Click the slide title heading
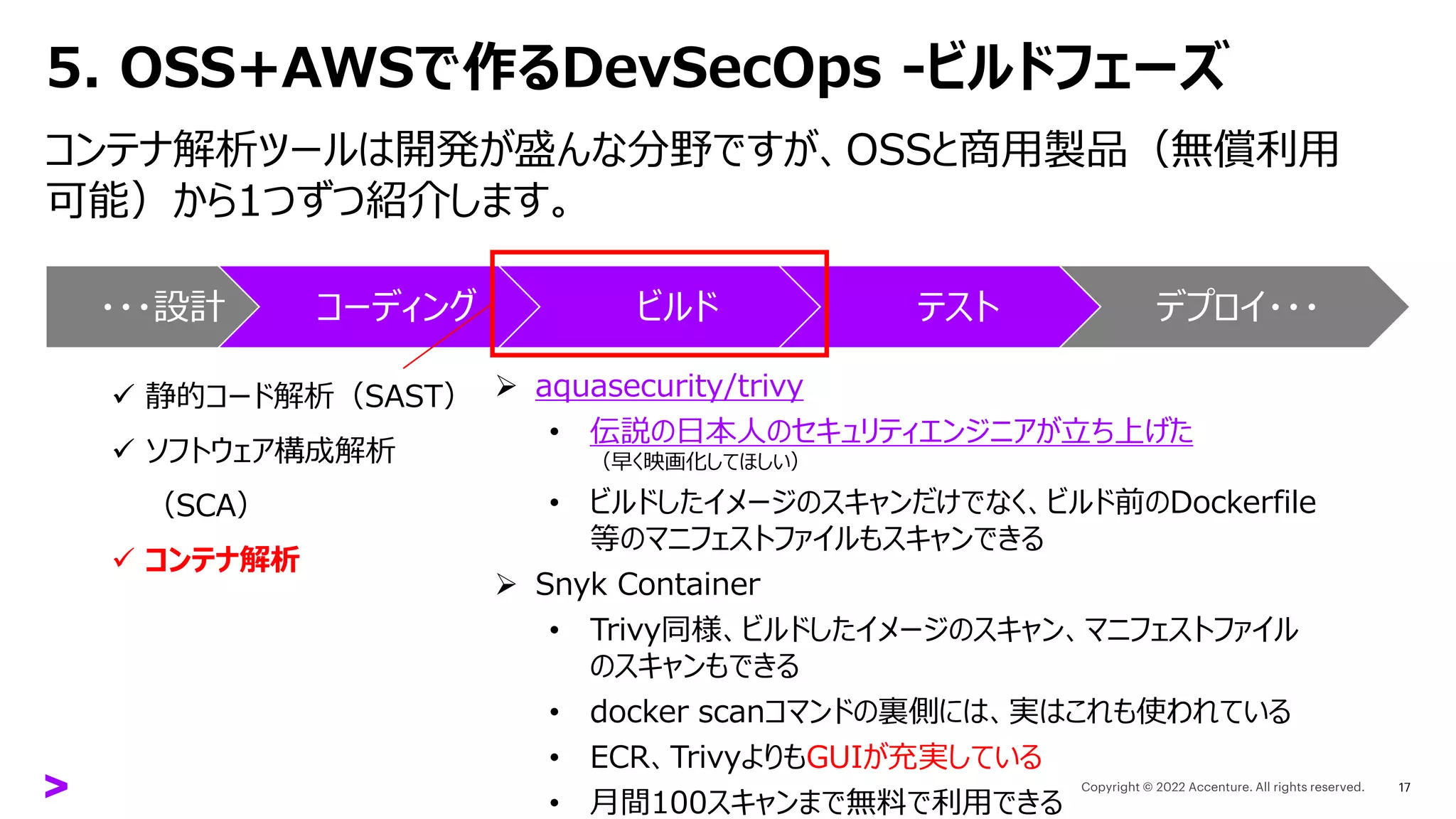This screenshot has height=819, width=1456. click(636, 68)
